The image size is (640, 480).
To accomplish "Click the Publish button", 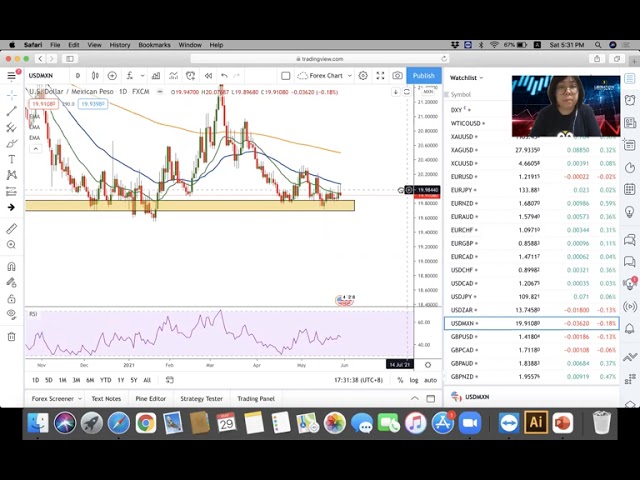I will click(424, 76).
